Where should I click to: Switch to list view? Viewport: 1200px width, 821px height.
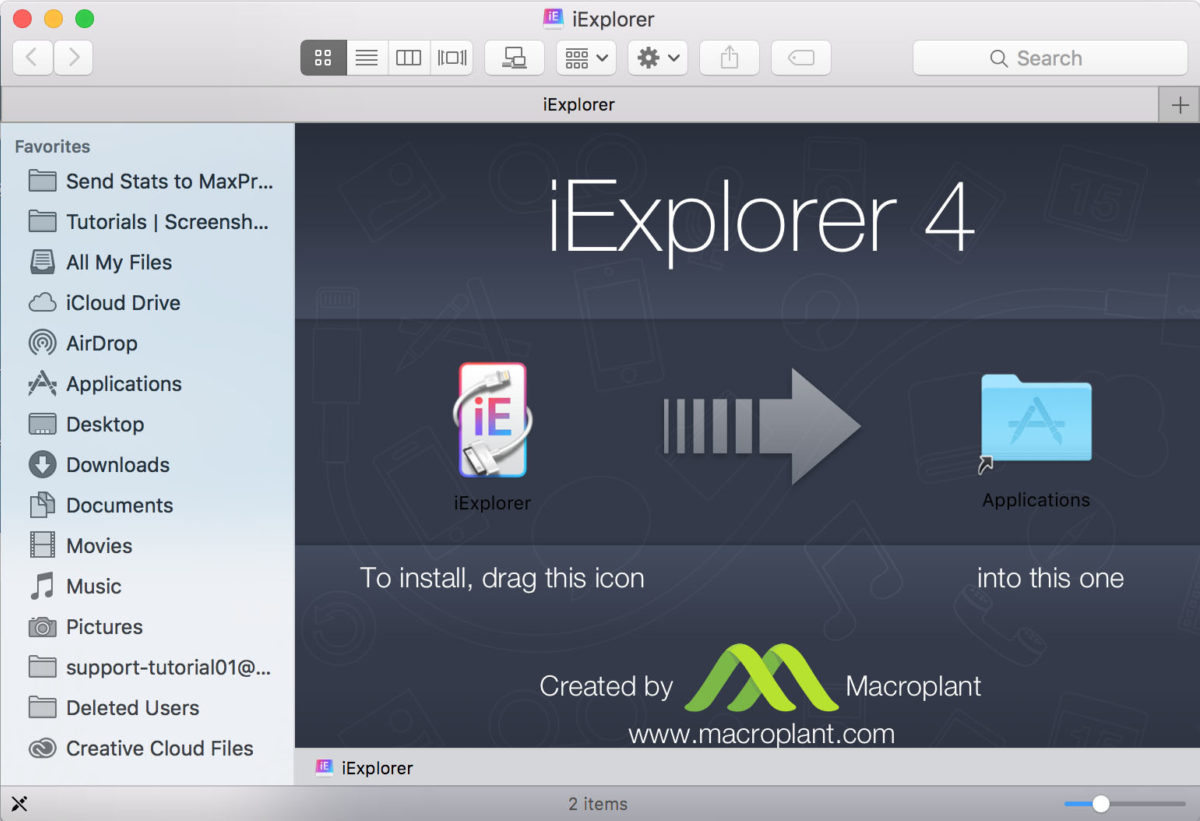367,58
